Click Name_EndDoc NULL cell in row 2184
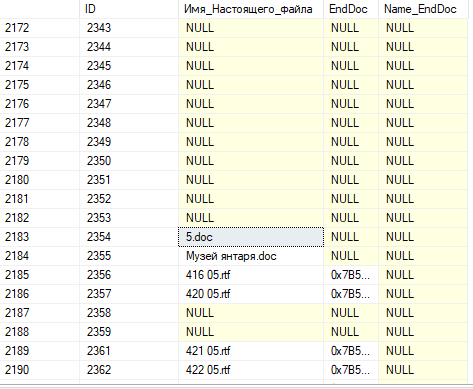473x389 pixels. [x=423, y=256]
